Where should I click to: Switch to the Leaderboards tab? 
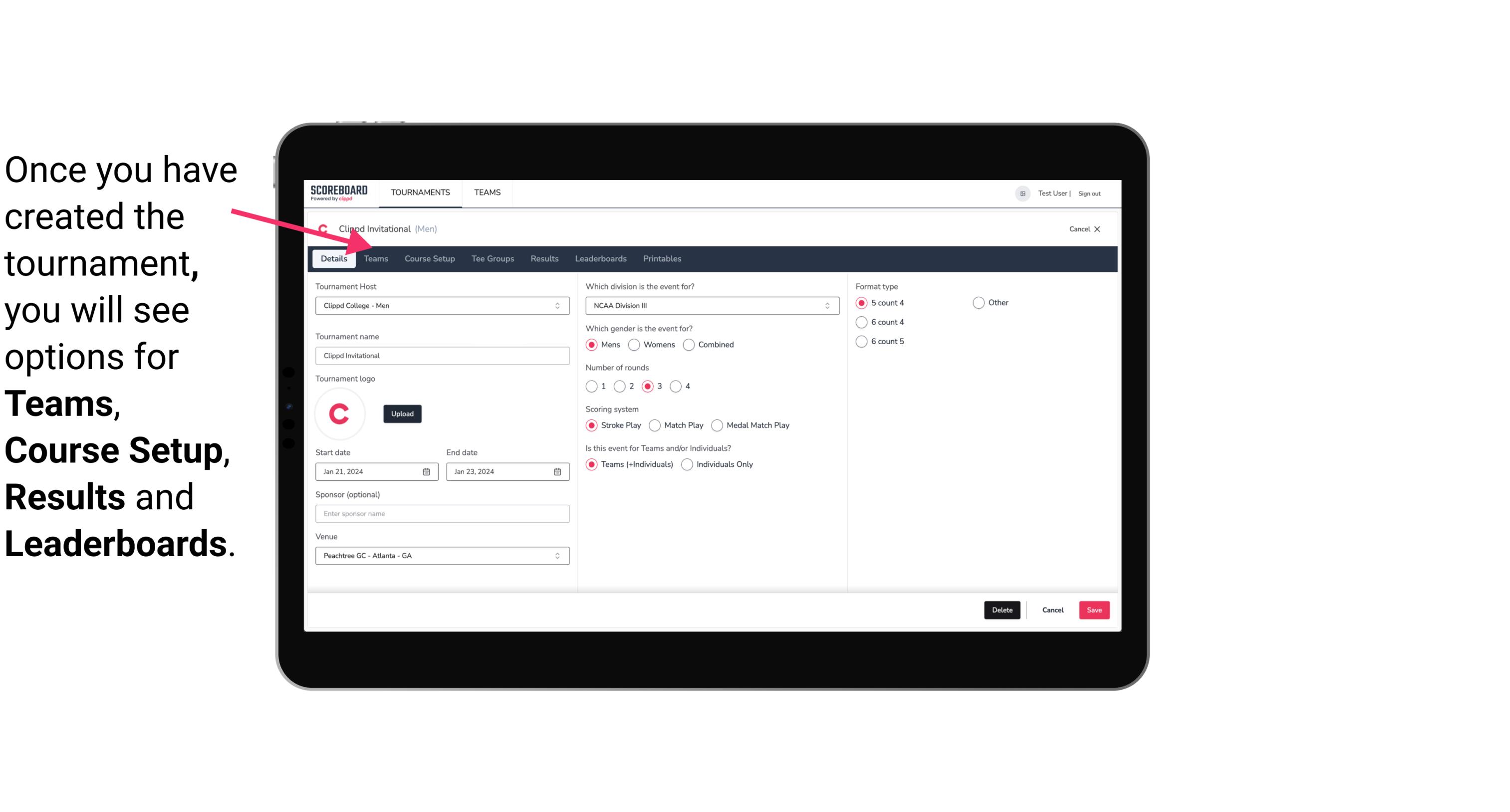click(600, 258)
